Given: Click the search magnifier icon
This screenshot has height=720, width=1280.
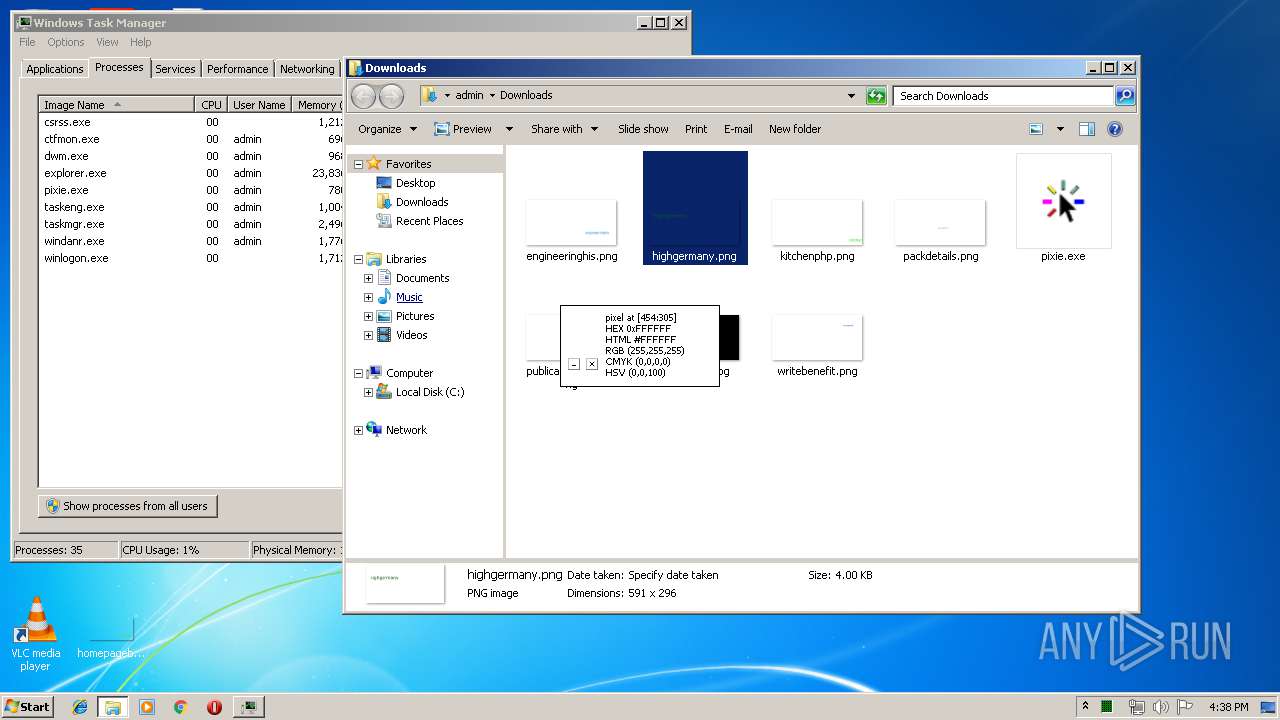Looking at the screenshot, I should [x=1125, y=96].
